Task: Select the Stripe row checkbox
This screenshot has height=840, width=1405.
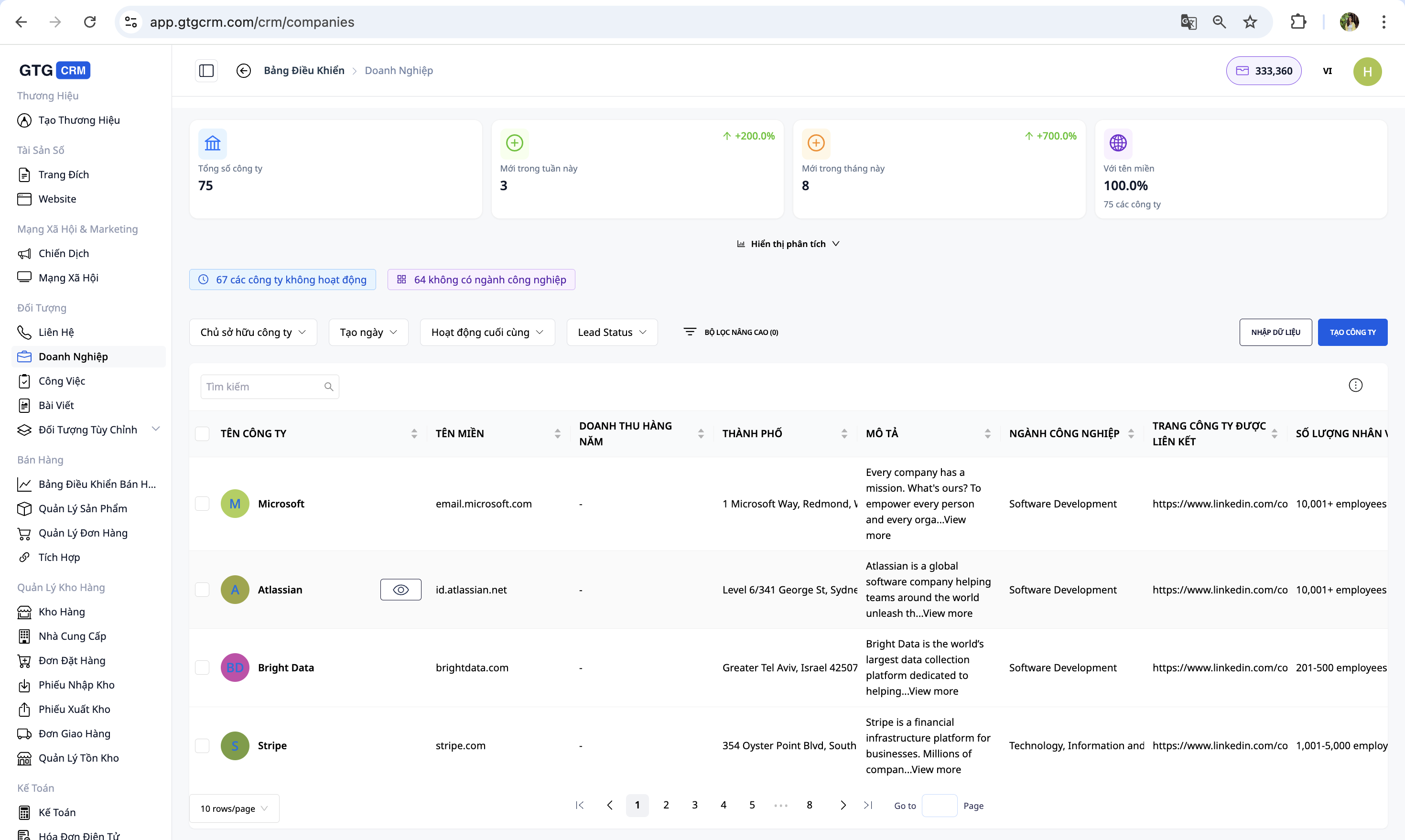Action: 202,745
